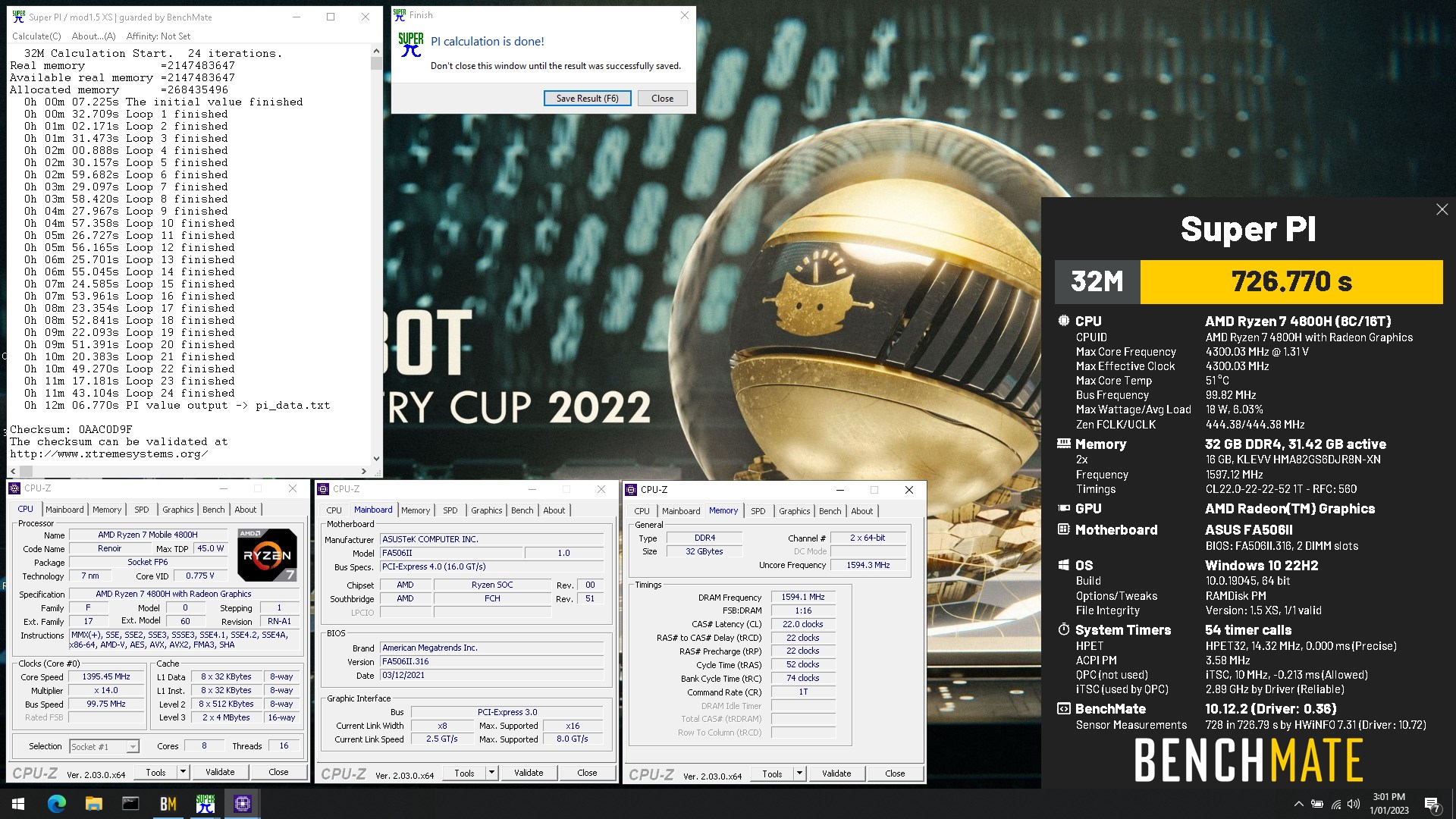Click the Ryzen 7 logo in CPU-Z

[x=267, y=554]
